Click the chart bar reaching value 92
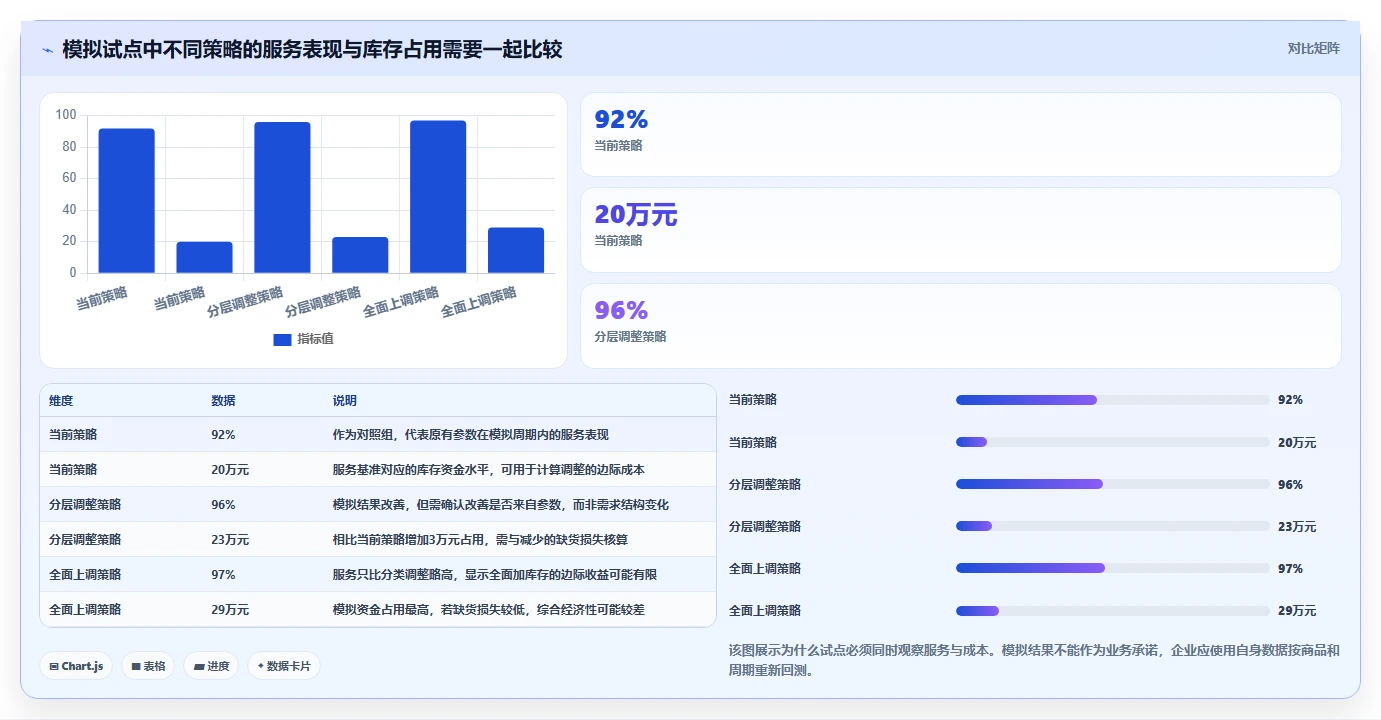This screenshot has height=720, width=1381. [126, 200]
